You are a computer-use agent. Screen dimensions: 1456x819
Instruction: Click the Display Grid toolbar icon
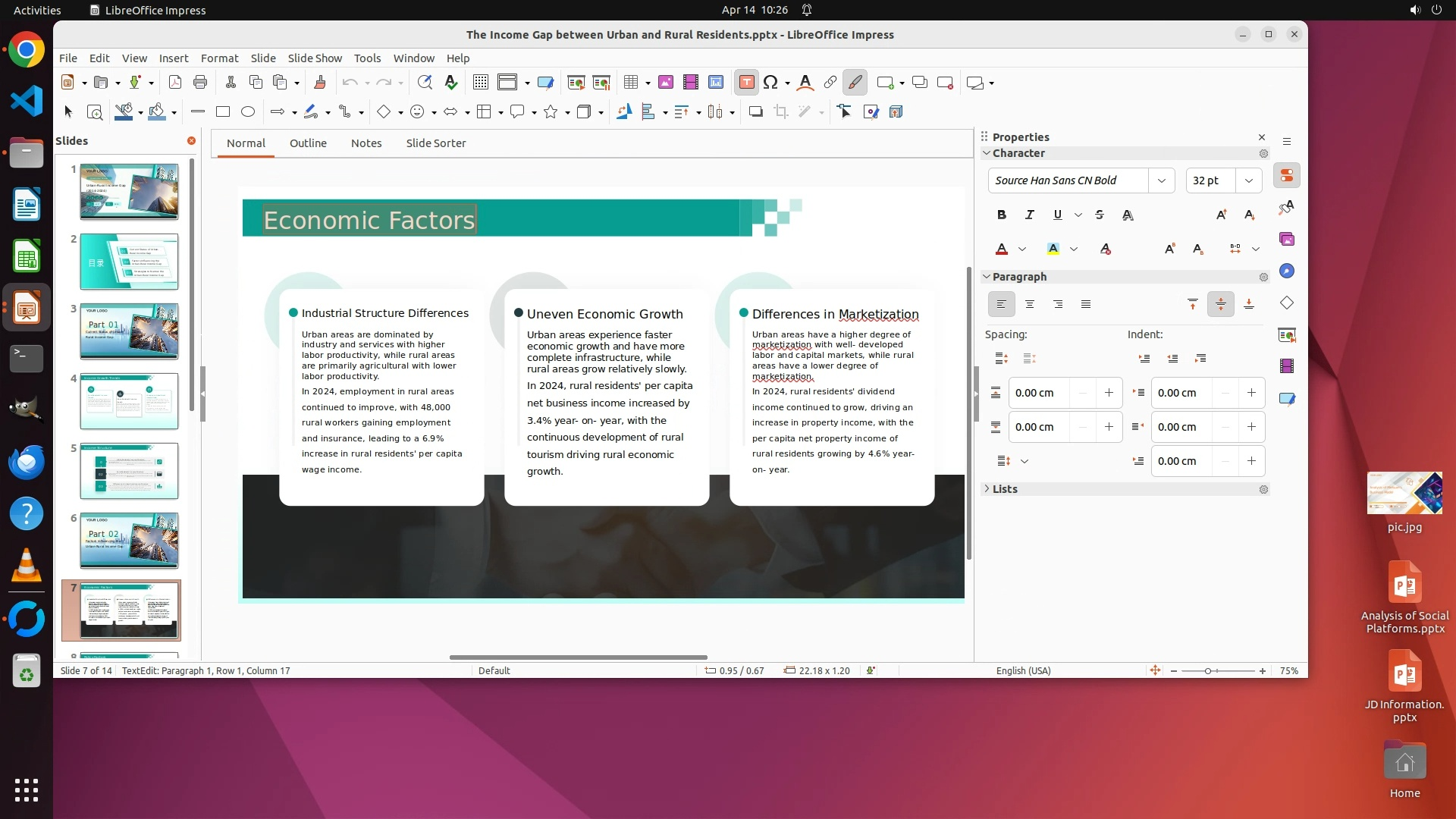point(480,83)
